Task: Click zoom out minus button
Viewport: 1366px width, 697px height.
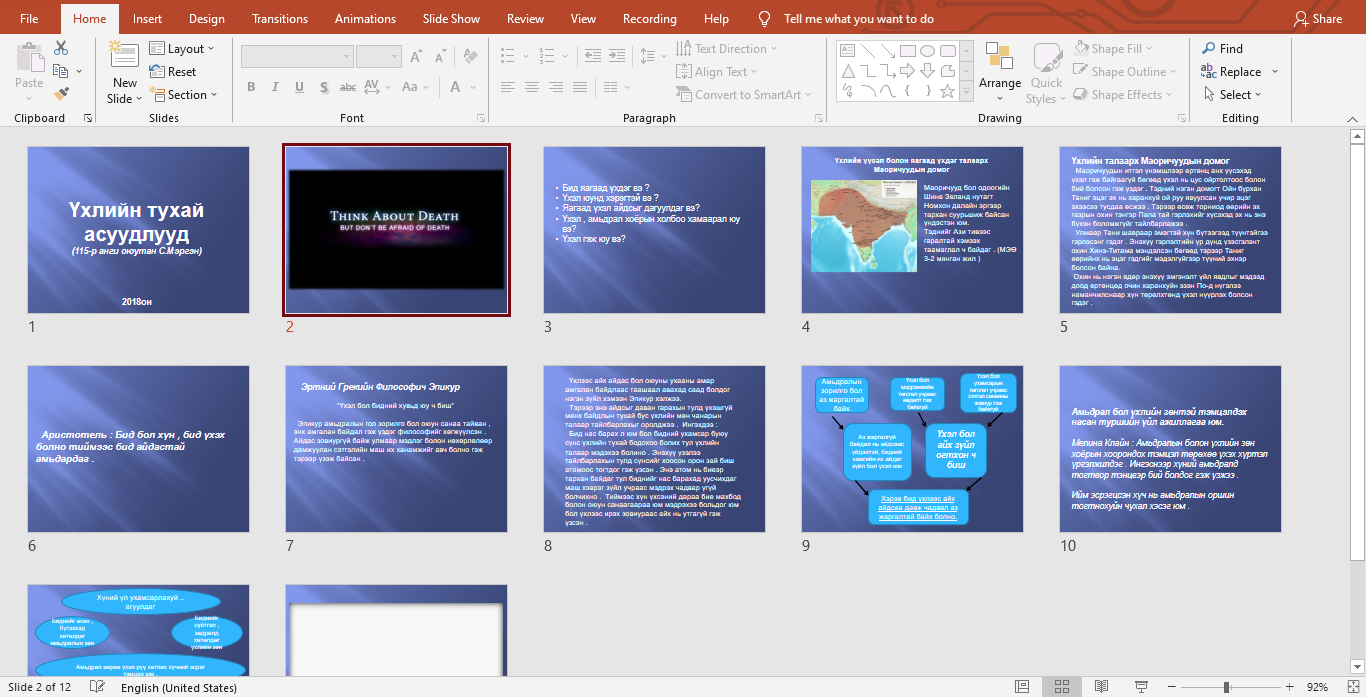Action: click(x=1174, y=687)
